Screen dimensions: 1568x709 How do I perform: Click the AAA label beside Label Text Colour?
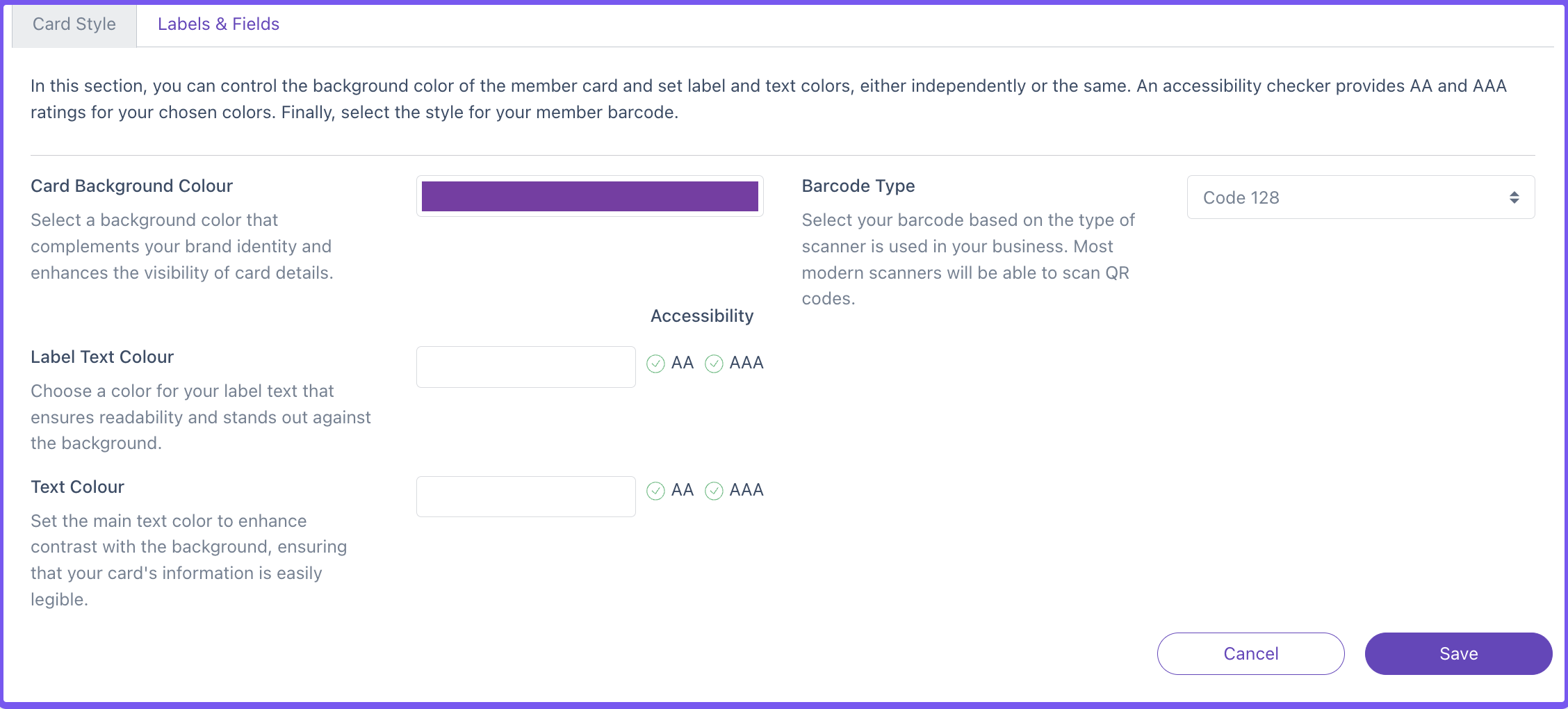point(746,363)
